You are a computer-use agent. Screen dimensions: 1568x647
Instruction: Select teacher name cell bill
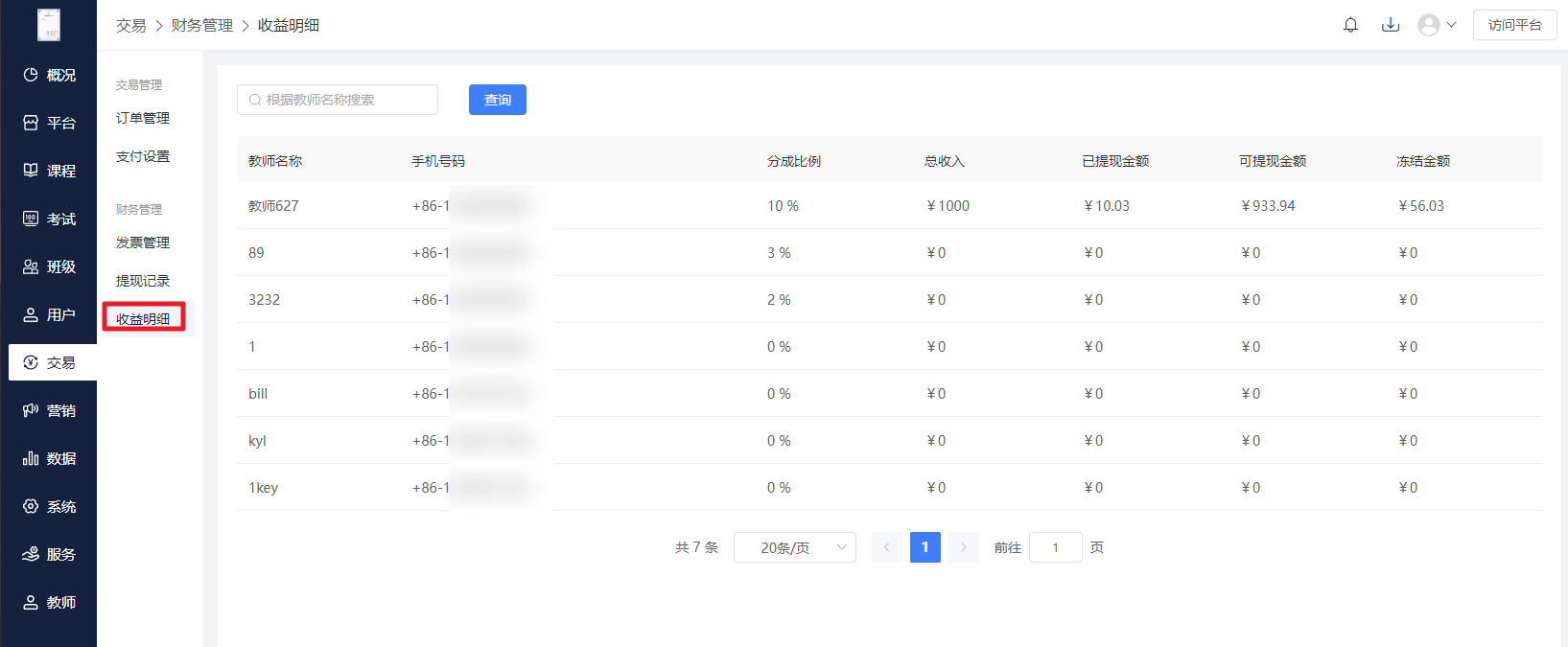[258, 394]
